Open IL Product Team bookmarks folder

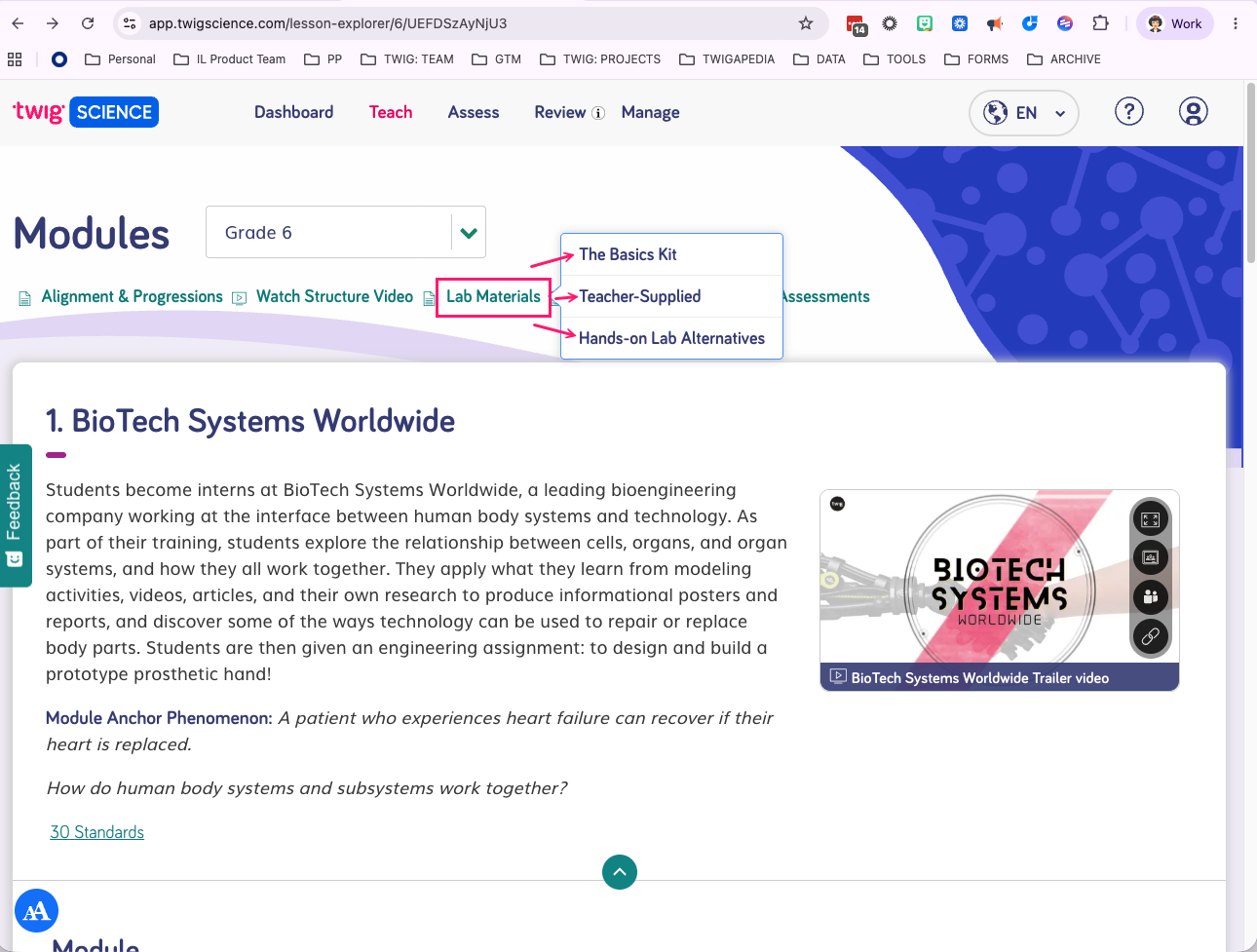[x=230, y=59]
